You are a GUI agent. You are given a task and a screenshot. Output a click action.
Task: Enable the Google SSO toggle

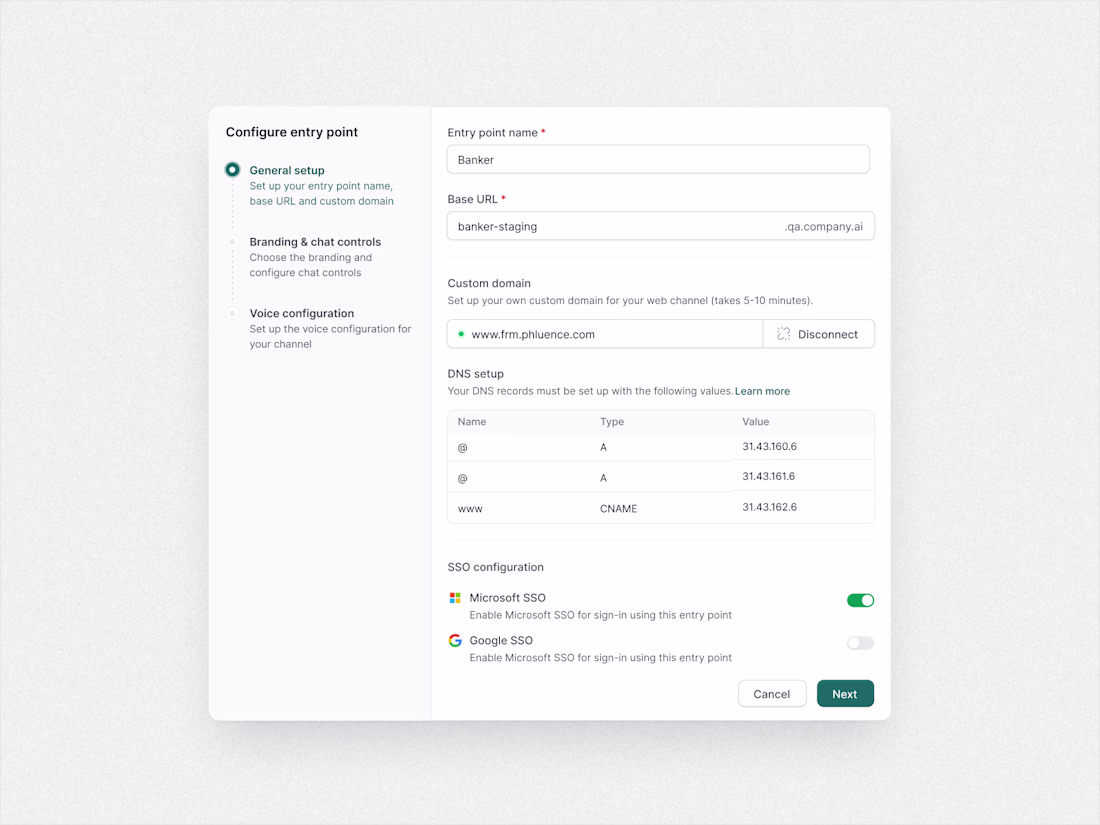coord(860,643)
